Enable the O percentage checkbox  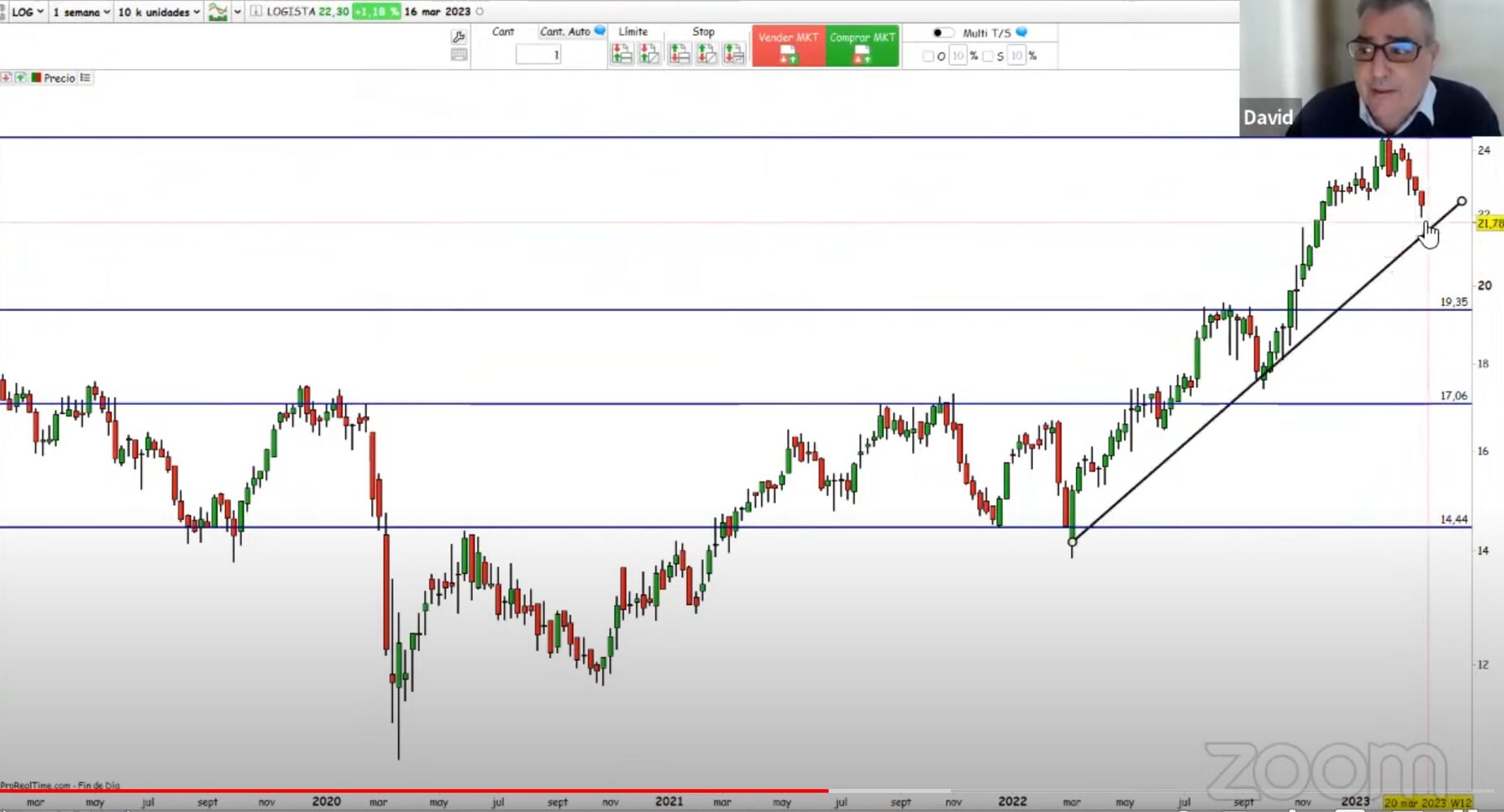point(928,56)
